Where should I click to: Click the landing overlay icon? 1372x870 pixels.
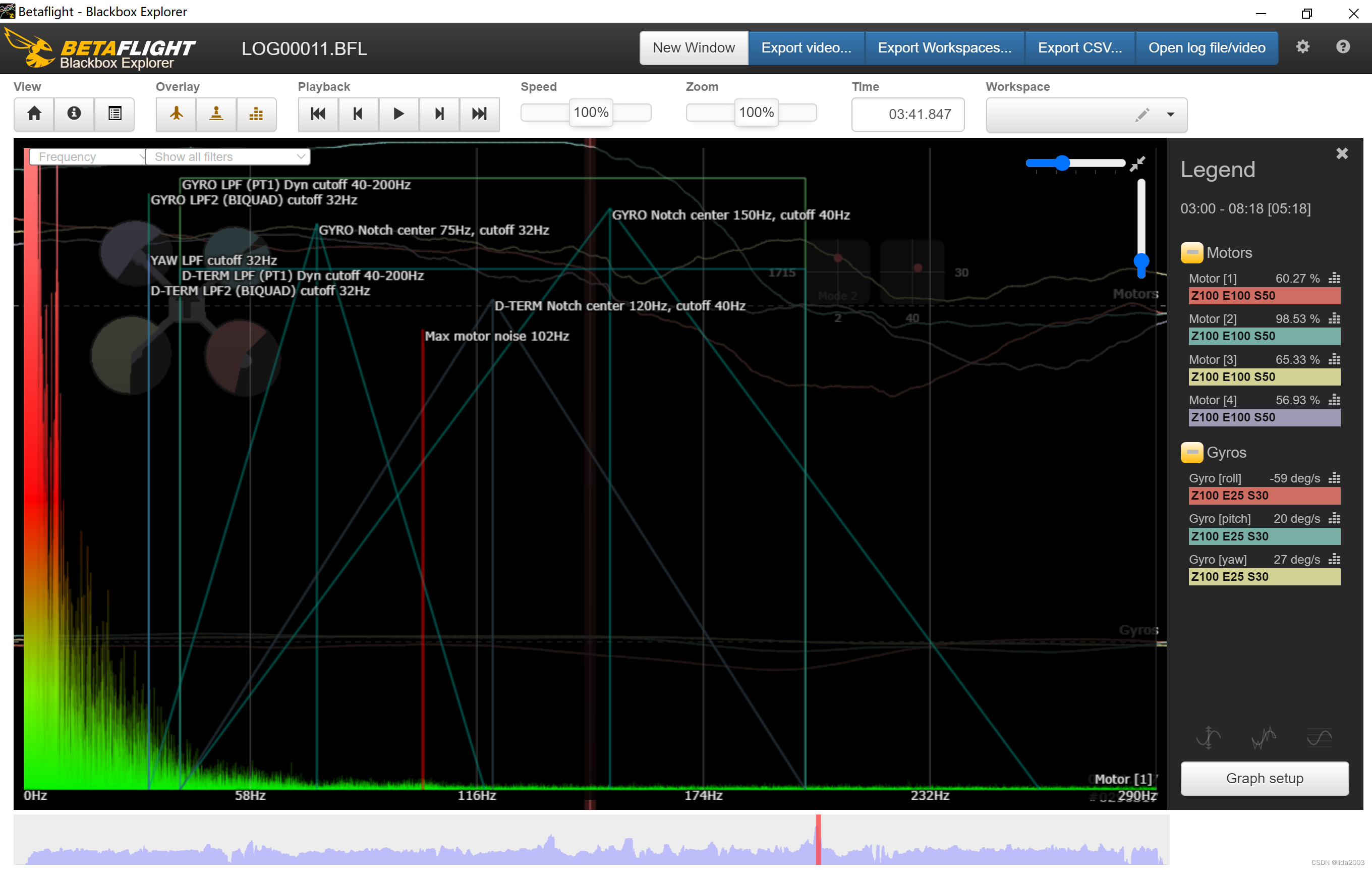click(x=216, y=113)
